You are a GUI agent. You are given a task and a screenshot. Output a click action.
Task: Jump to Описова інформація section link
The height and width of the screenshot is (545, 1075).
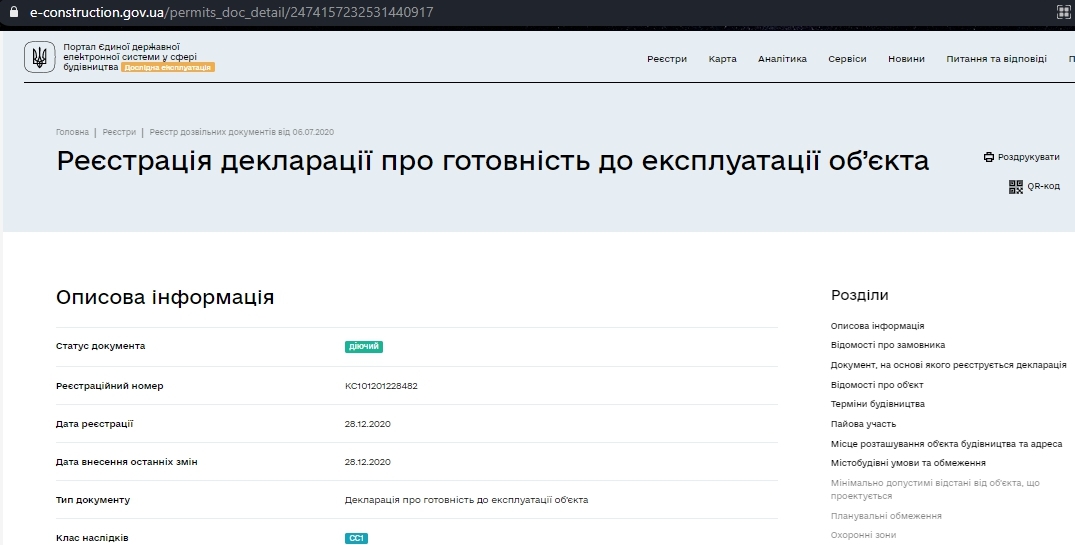tap(878, 326)
